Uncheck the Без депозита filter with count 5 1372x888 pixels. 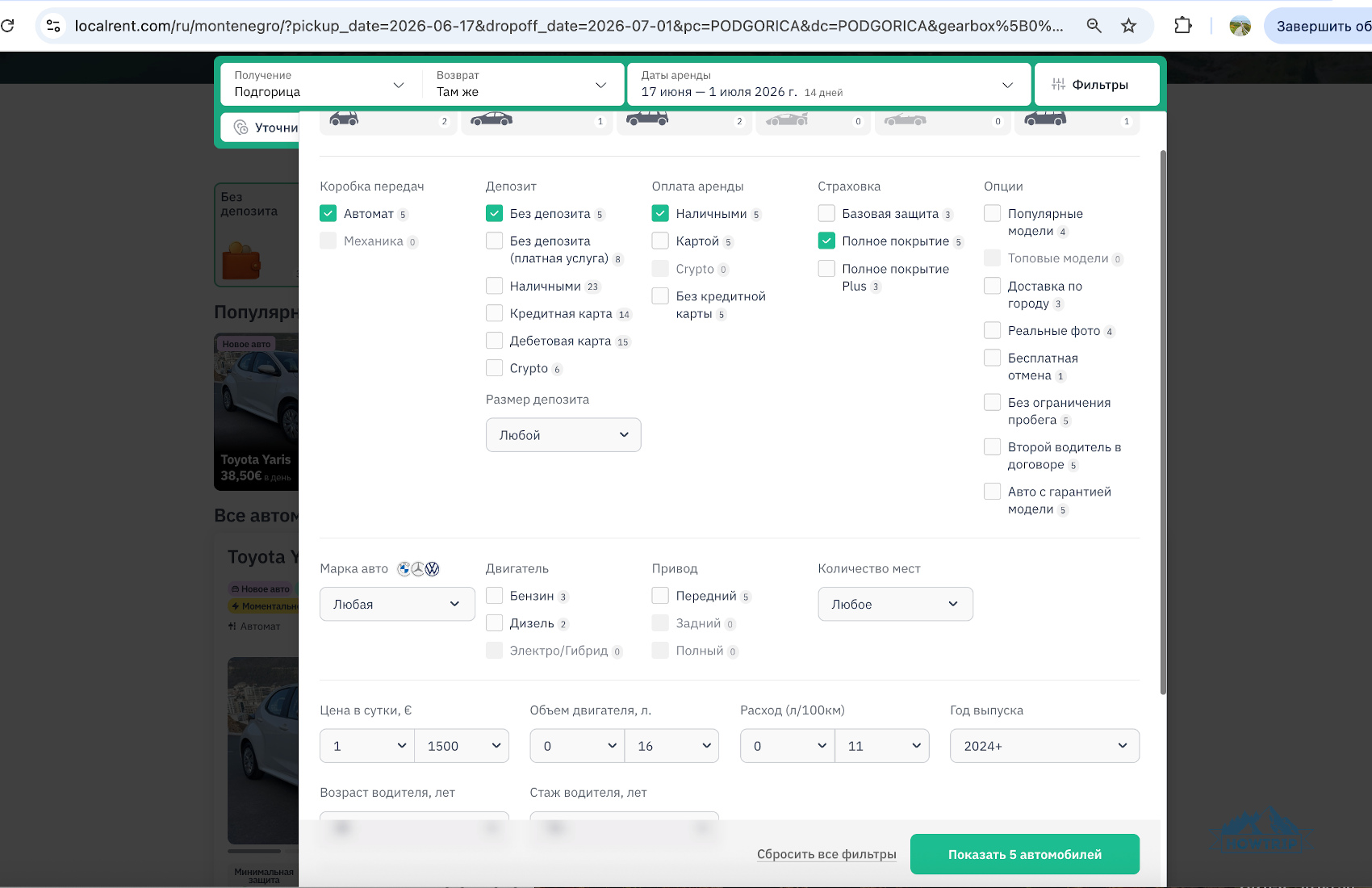(494, 213)
